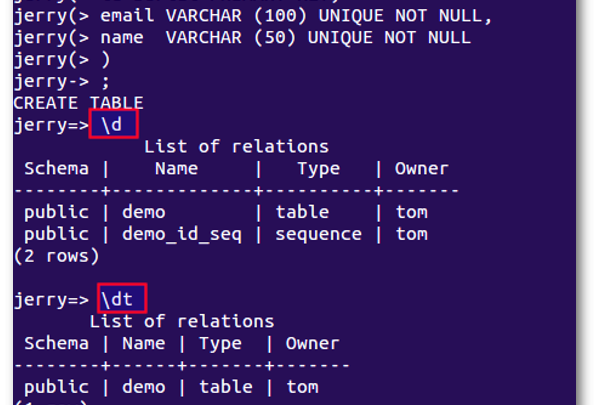The image size is (599, 405).
Task: Click the Schema header in first table
Action: pos(57,168)
